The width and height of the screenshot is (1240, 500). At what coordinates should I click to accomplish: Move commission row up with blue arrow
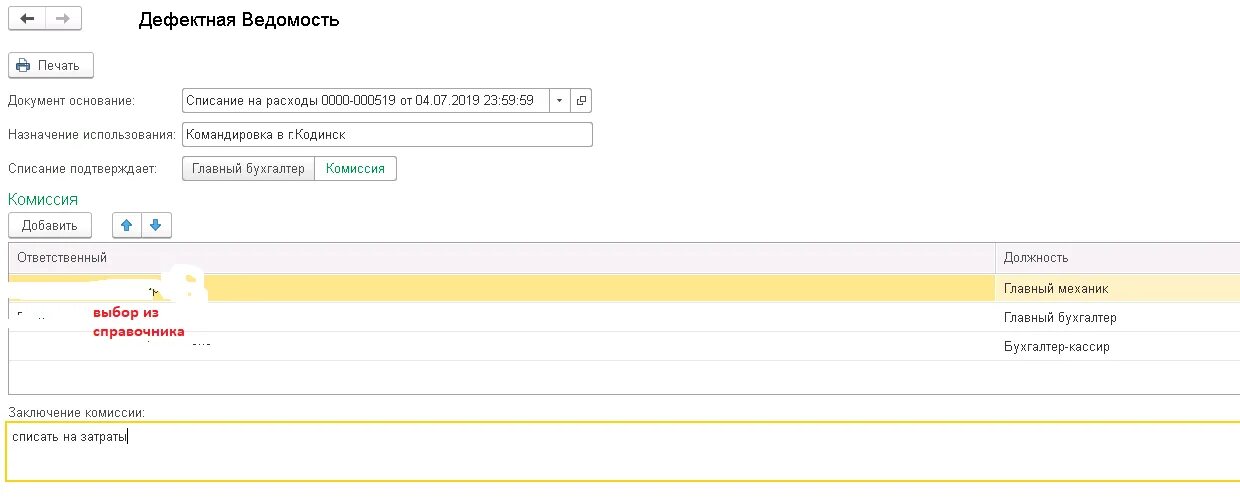127,225
